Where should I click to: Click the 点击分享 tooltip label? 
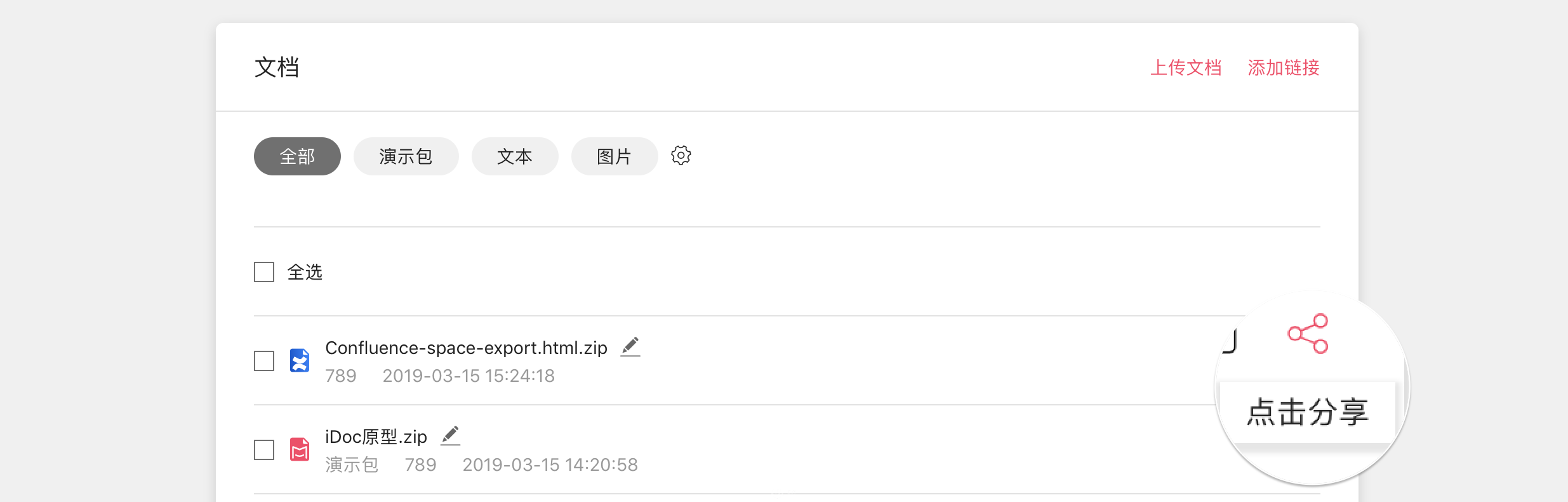(1308, 412)
